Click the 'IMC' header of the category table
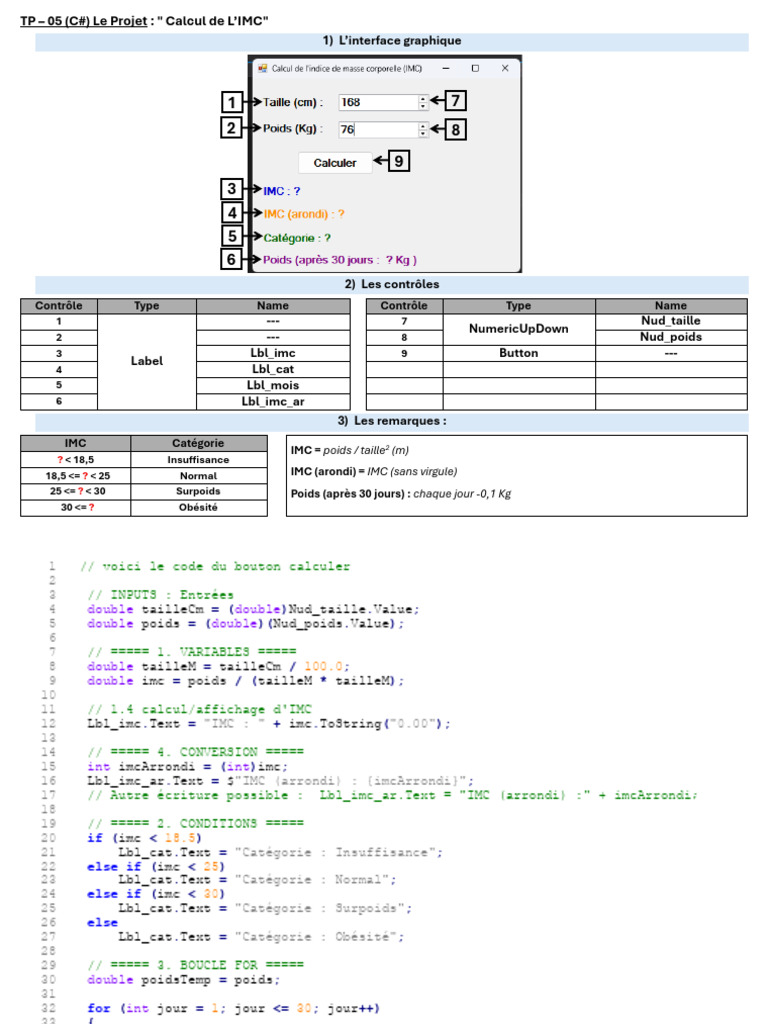Image resolution: width=768 pixels, height=1024 pixels. [75, 443]
